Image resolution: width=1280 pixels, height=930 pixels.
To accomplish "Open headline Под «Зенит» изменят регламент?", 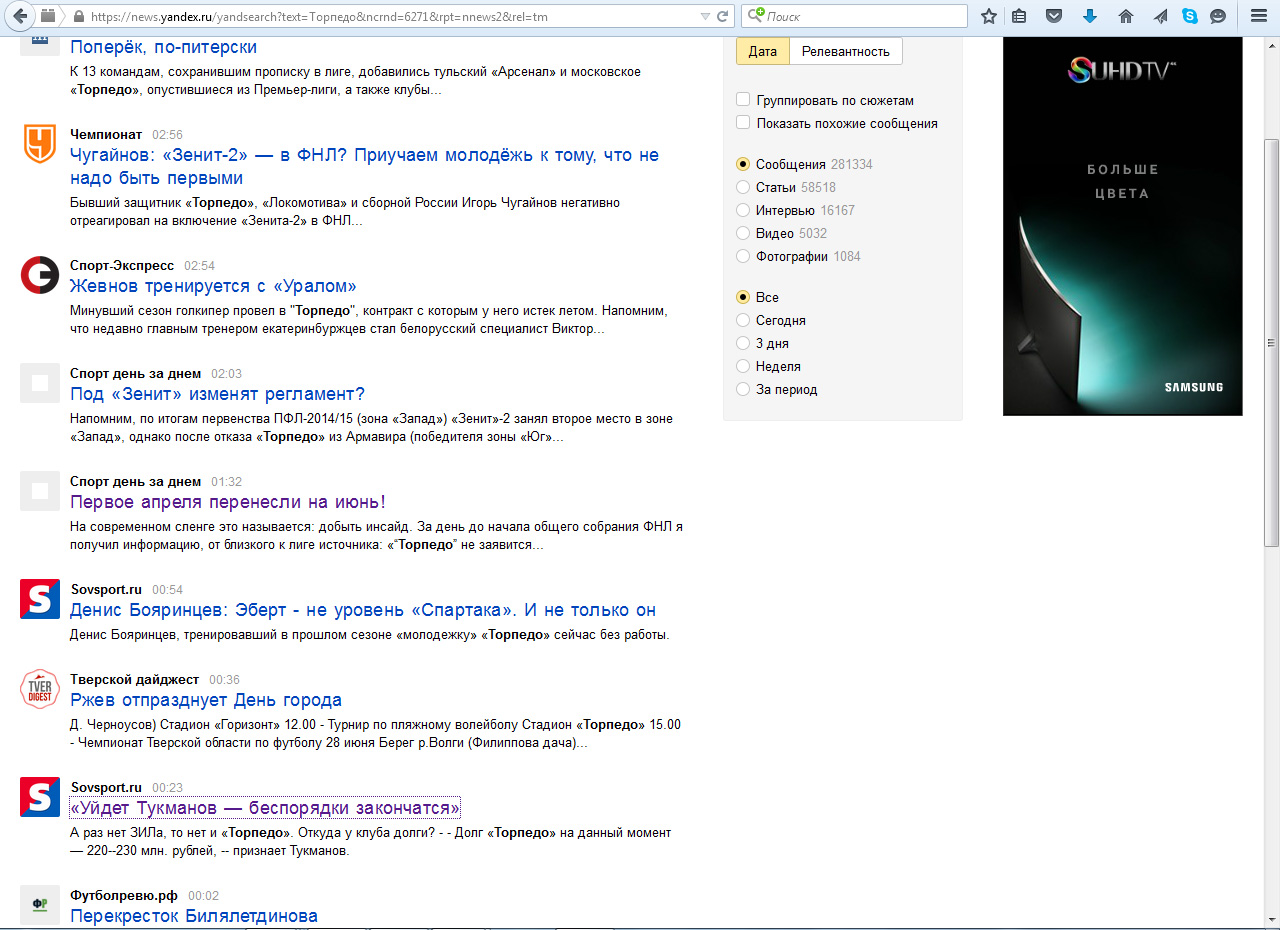I will point(217,394).
